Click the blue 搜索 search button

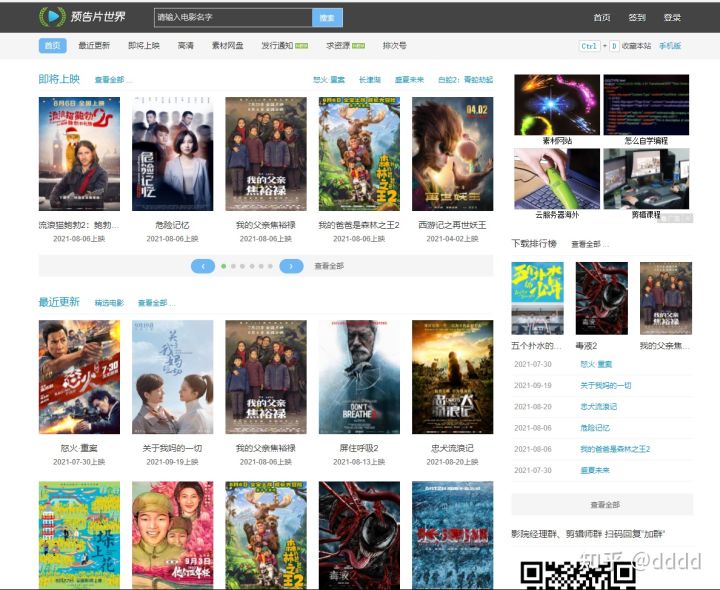pos(327,17)
